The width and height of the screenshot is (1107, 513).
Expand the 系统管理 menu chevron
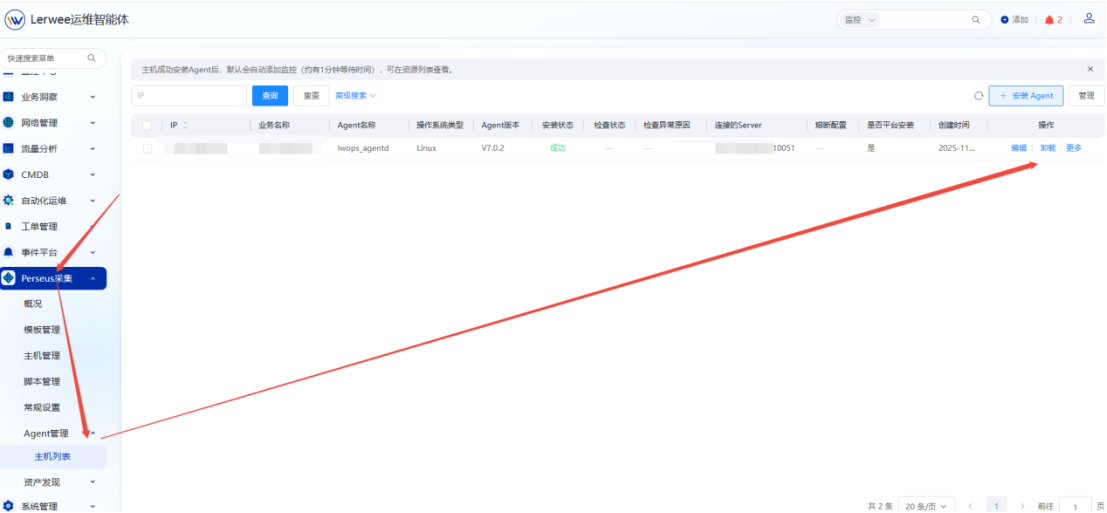point(92,505)
